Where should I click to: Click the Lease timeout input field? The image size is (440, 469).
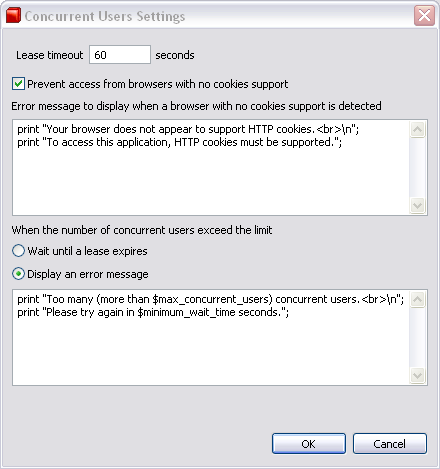pos(120,55)
